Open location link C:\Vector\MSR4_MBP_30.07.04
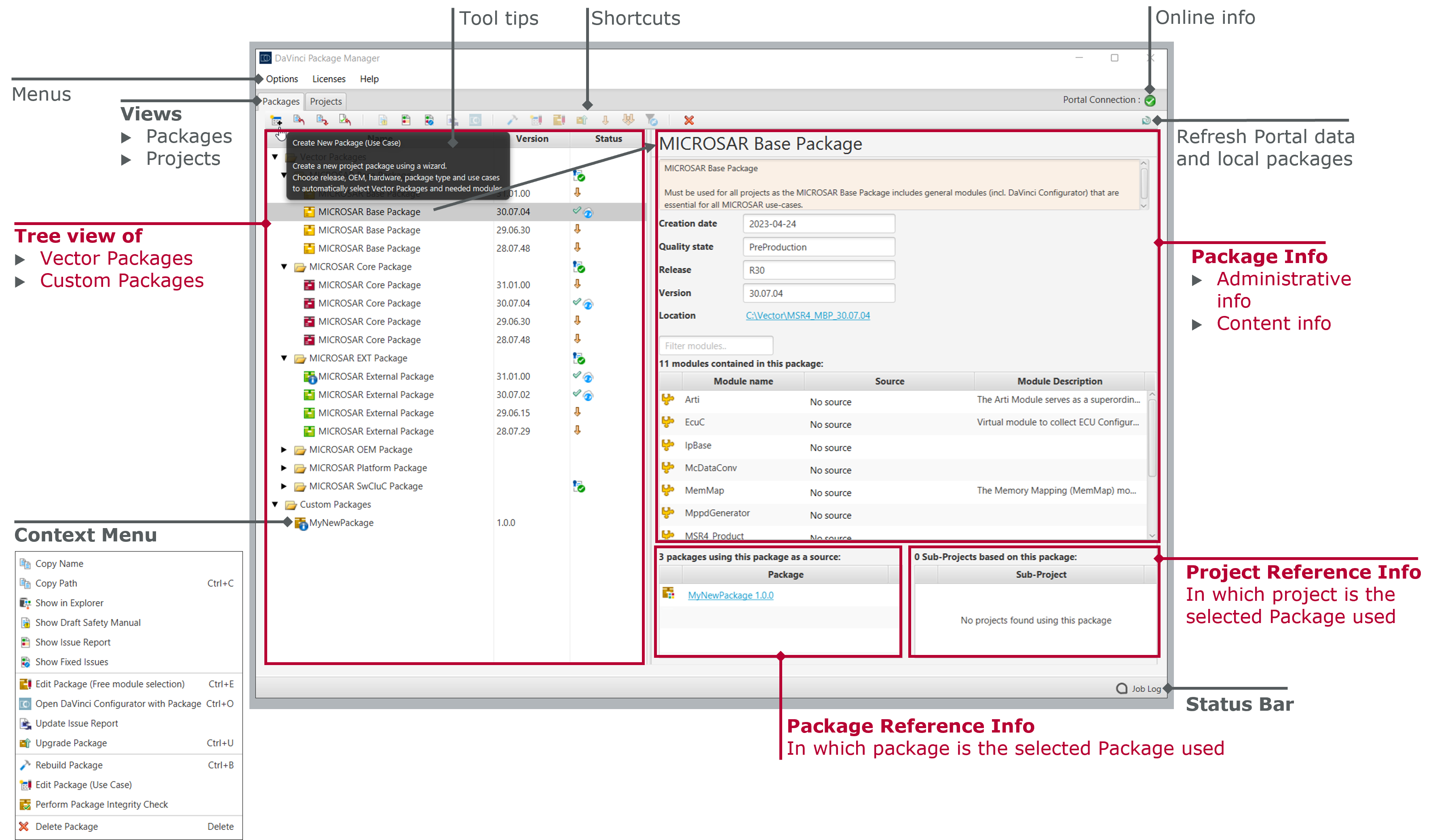1435x840 pixels. pyautogui.click(x=808, y=315)
